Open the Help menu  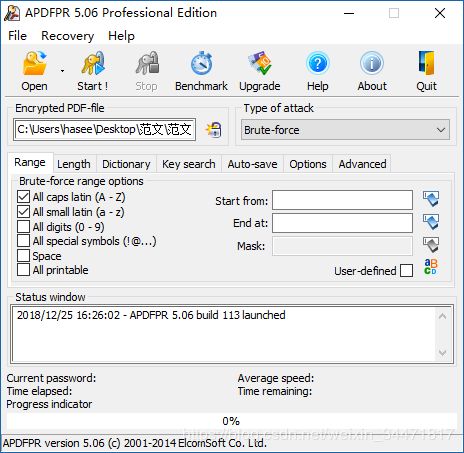pos(121,36)
